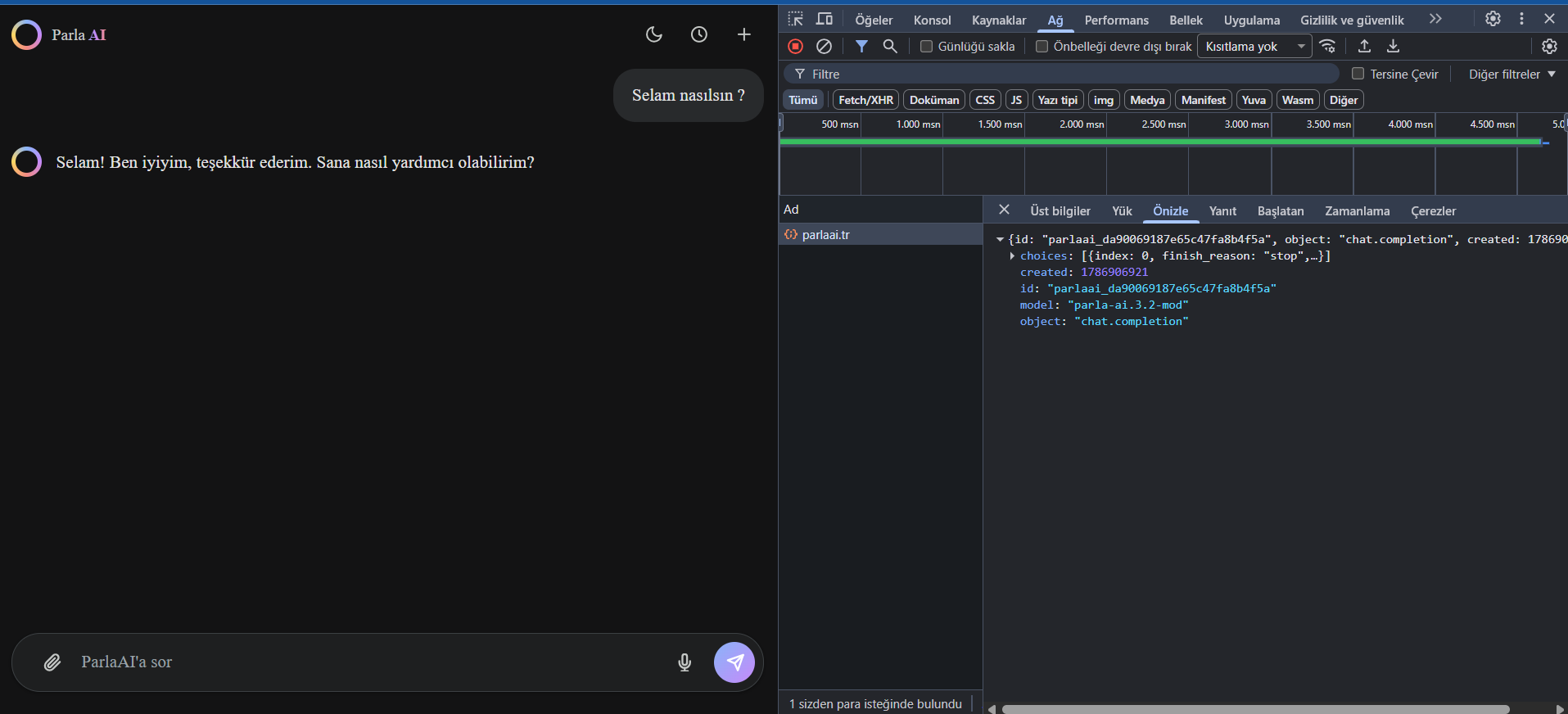This screenshot has width=1568, height=714.
Task: Switch to Uygulama DevTools tab
Action: pos(1251,20)
